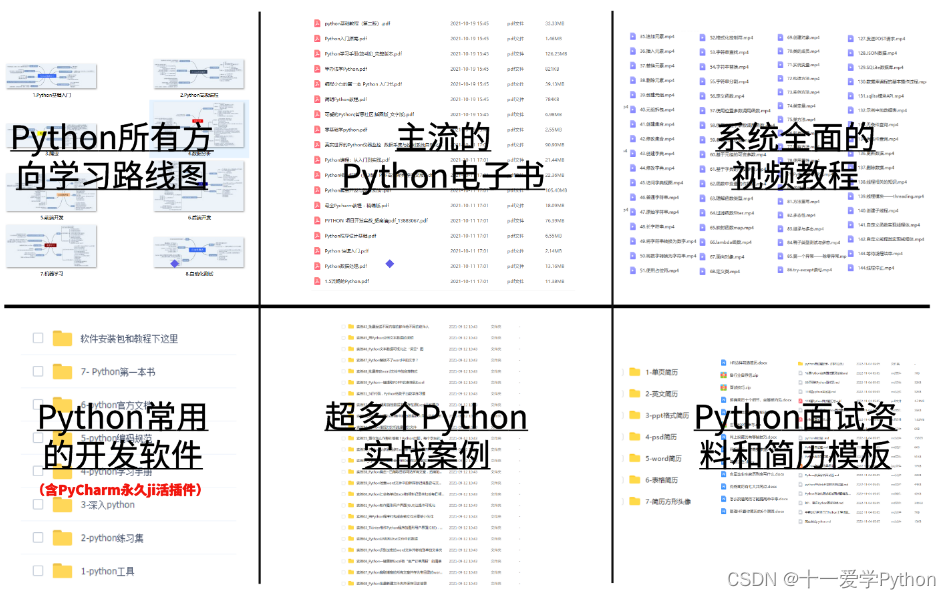Click the folder icon for 7- Python第一本书
Image resolution: width=951 pixels, height=599 pixels.
tap(61, 371)
